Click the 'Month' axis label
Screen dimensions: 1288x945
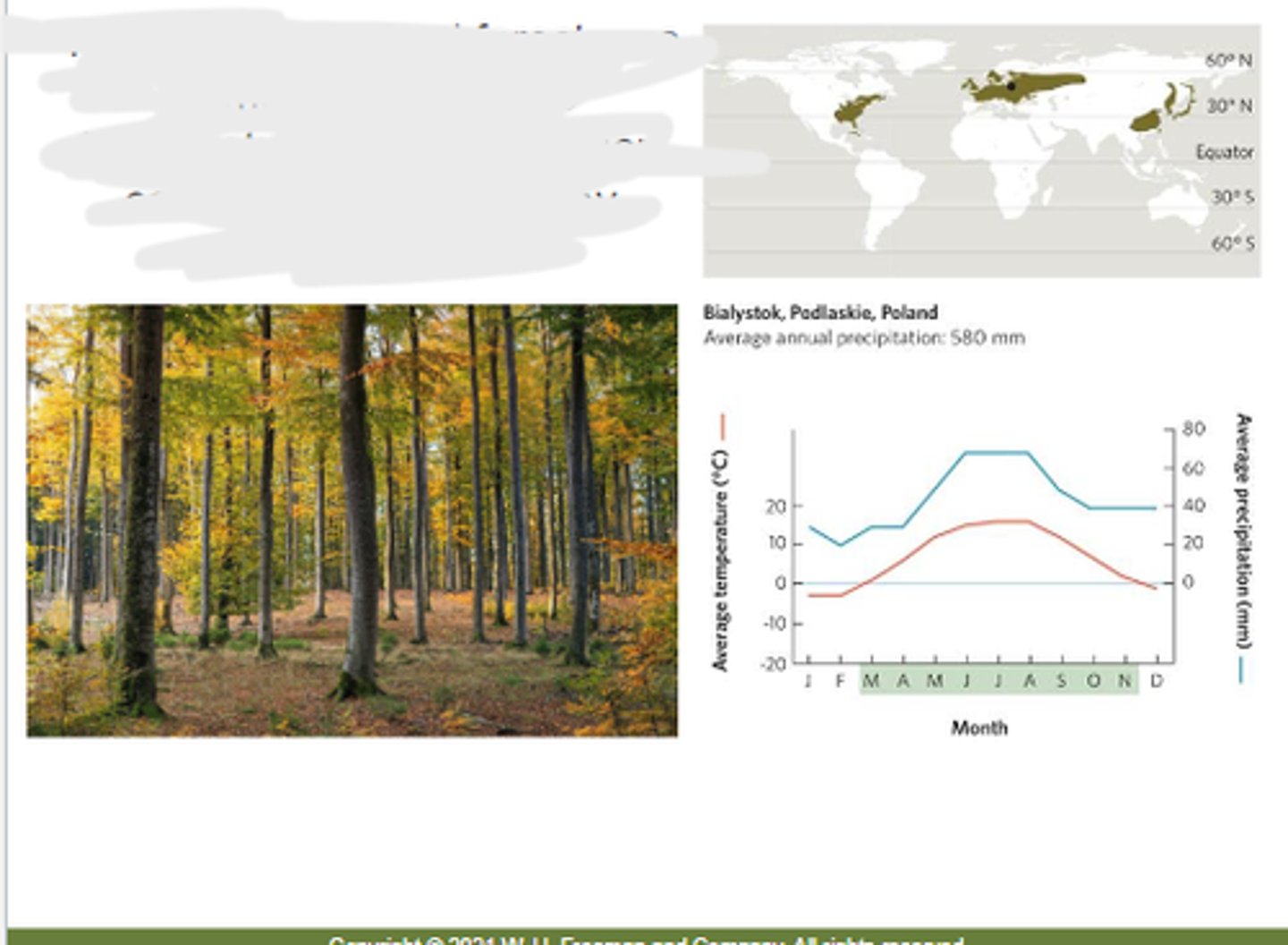point(979,728)
